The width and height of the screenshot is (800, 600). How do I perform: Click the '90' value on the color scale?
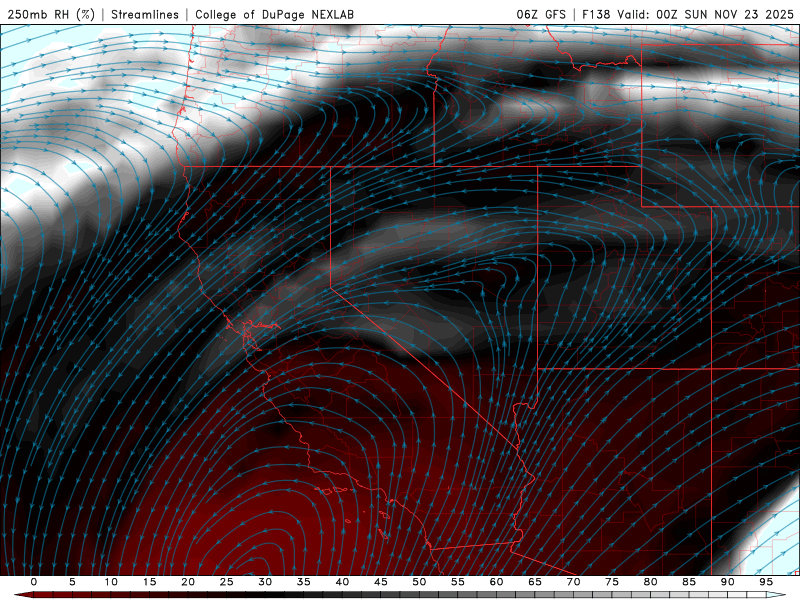728,582
